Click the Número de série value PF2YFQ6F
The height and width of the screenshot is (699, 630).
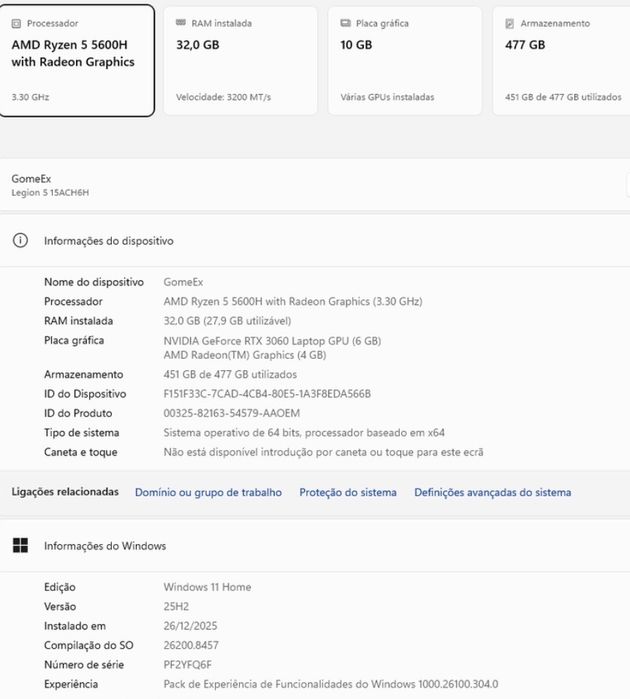(188, 665)
